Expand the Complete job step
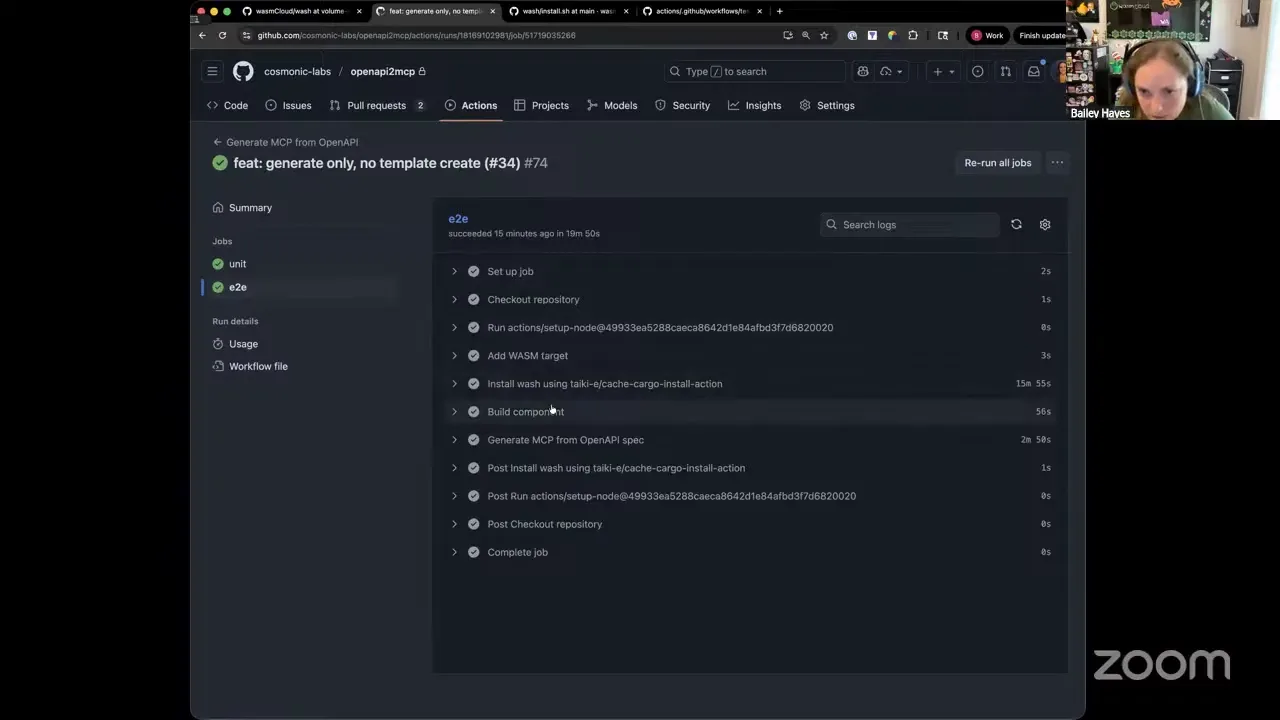This screenshot has height=720, width=1280. point(750,551)
